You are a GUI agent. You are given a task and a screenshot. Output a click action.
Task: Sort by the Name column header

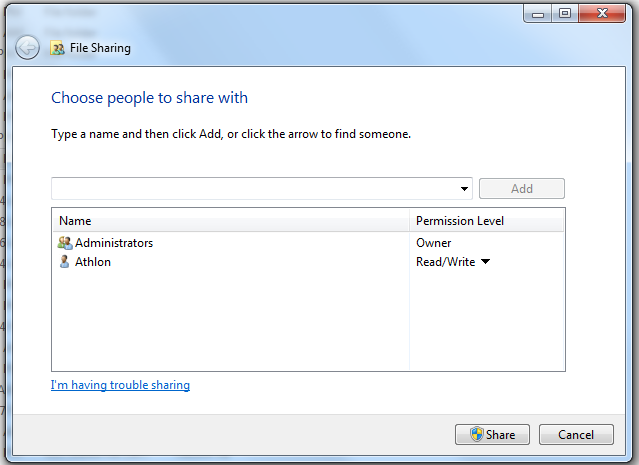point(230,220)
